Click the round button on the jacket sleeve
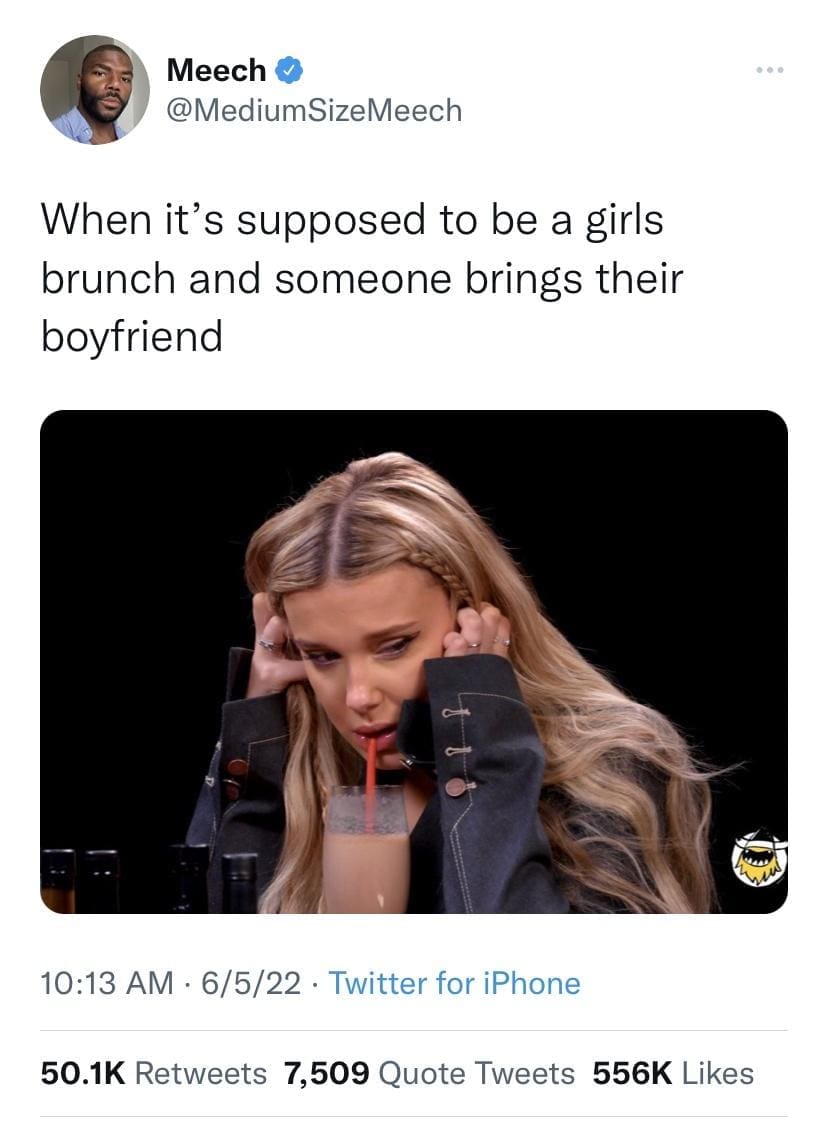Viewport: 828px width, 1129px height. (456, 786)
